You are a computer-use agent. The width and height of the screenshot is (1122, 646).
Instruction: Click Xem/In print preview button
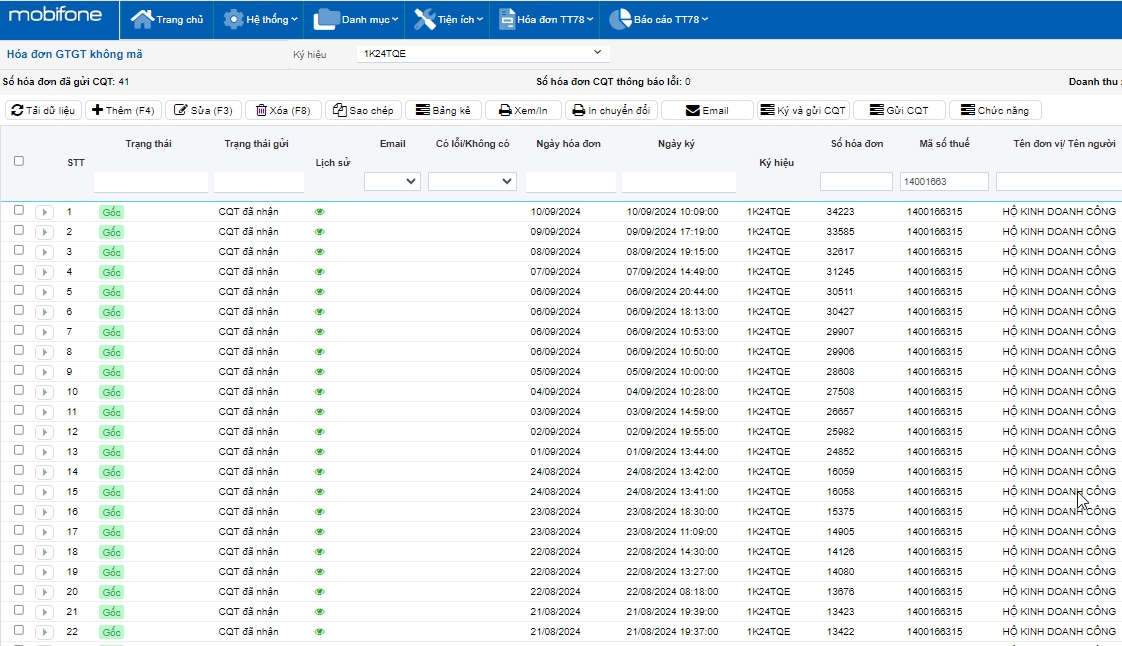pyautogui.click(x=523, y=110)
